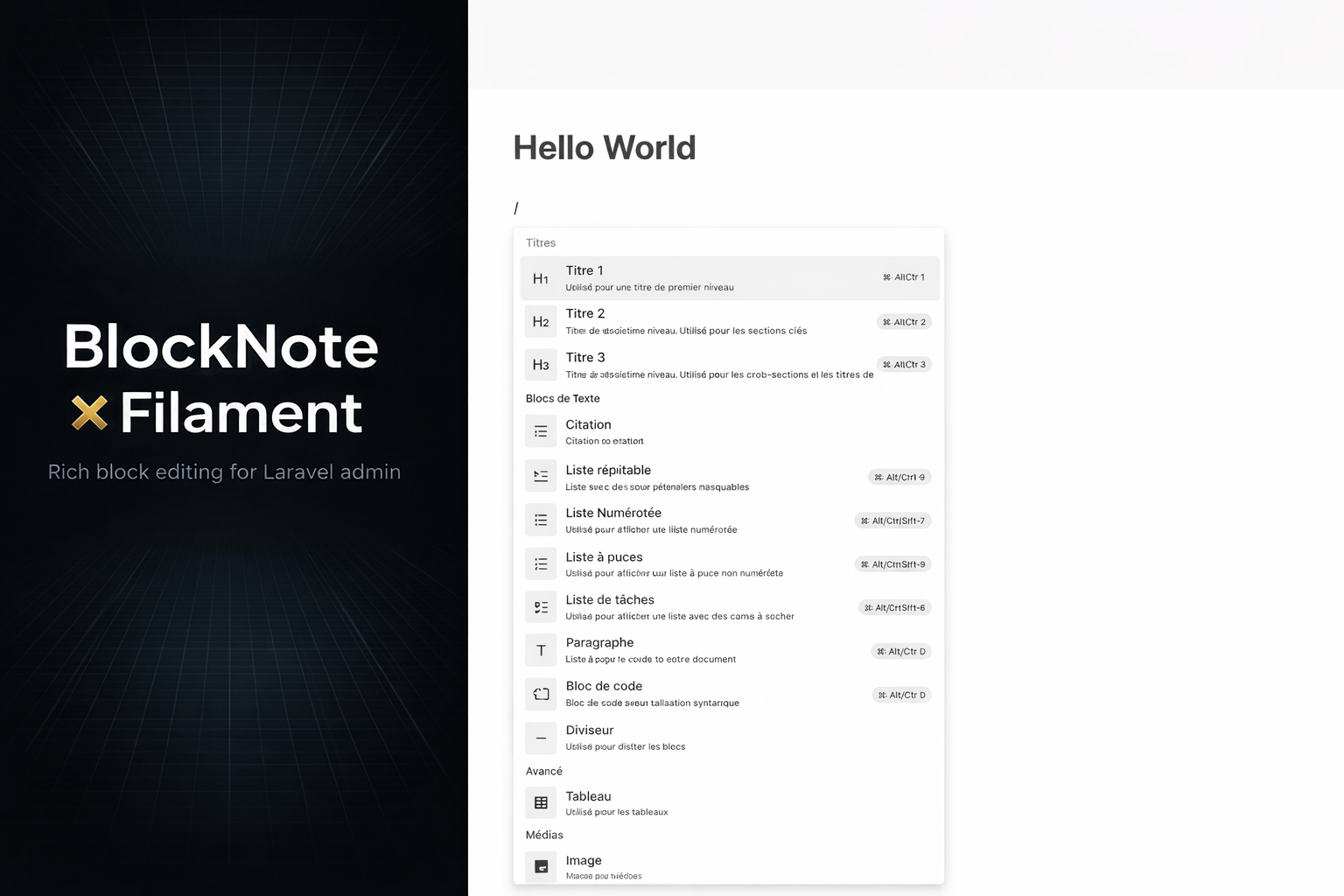Select the Paragraphe T icon
Viewport: 1344px width, 896px height.
pyautogui.click(x=541, y=649)
